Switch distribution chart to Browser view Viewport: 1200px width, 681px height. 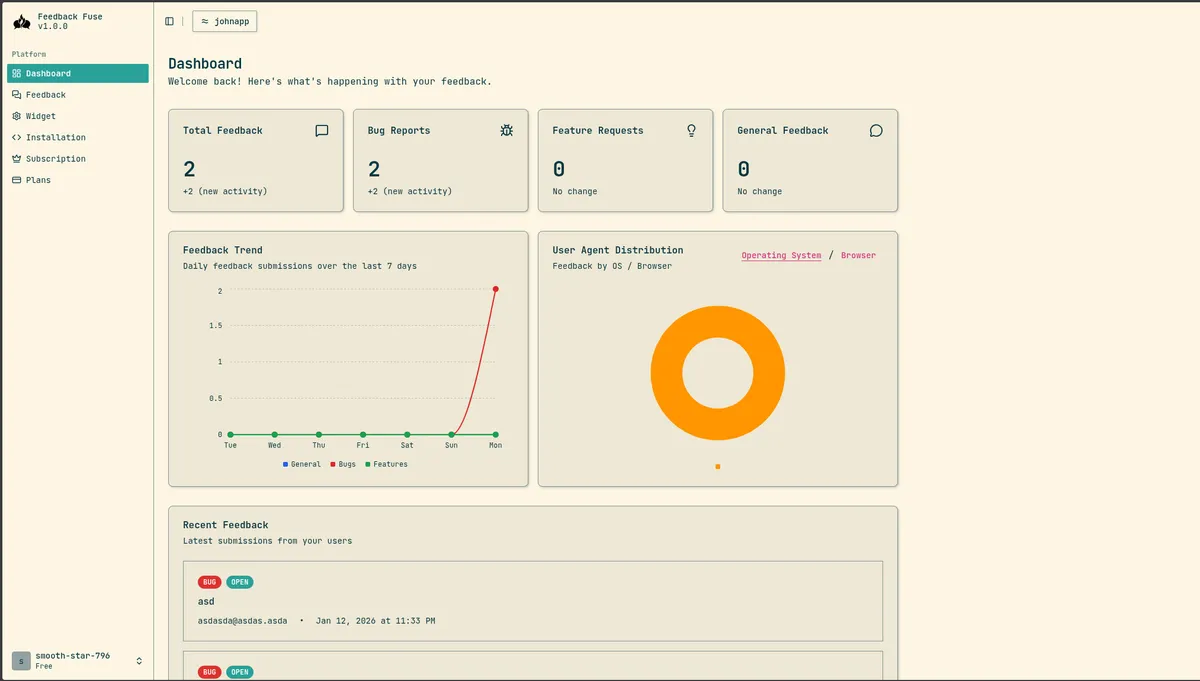[858, 256]
